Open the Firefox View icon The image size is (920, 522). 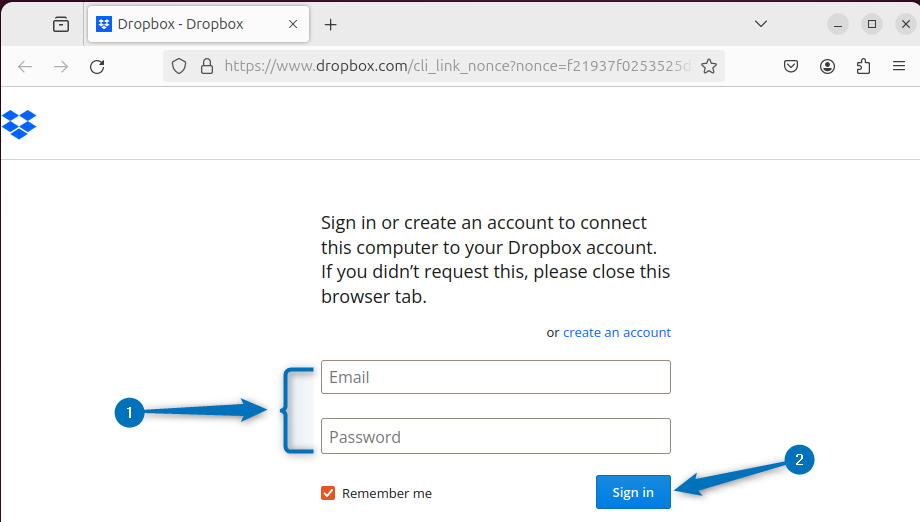(61, 24)
